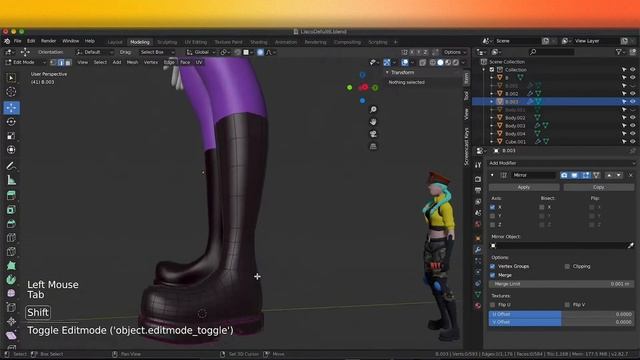
Task: Open the Mesh menu in viewport header
Action: pyautogui.click(x=132, y=62)
